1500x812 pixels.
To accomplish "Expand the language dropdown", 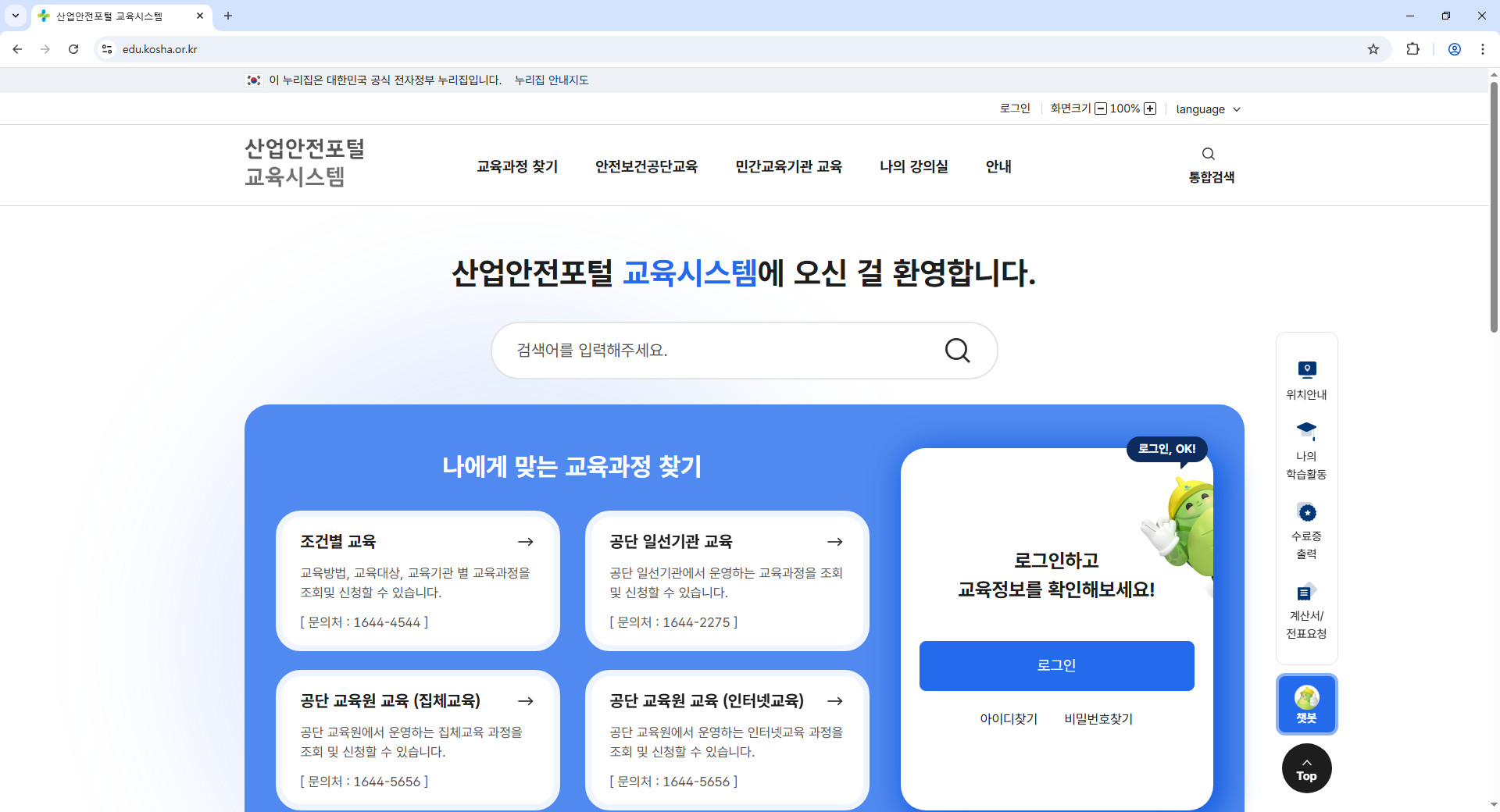I will (1208, 109).
